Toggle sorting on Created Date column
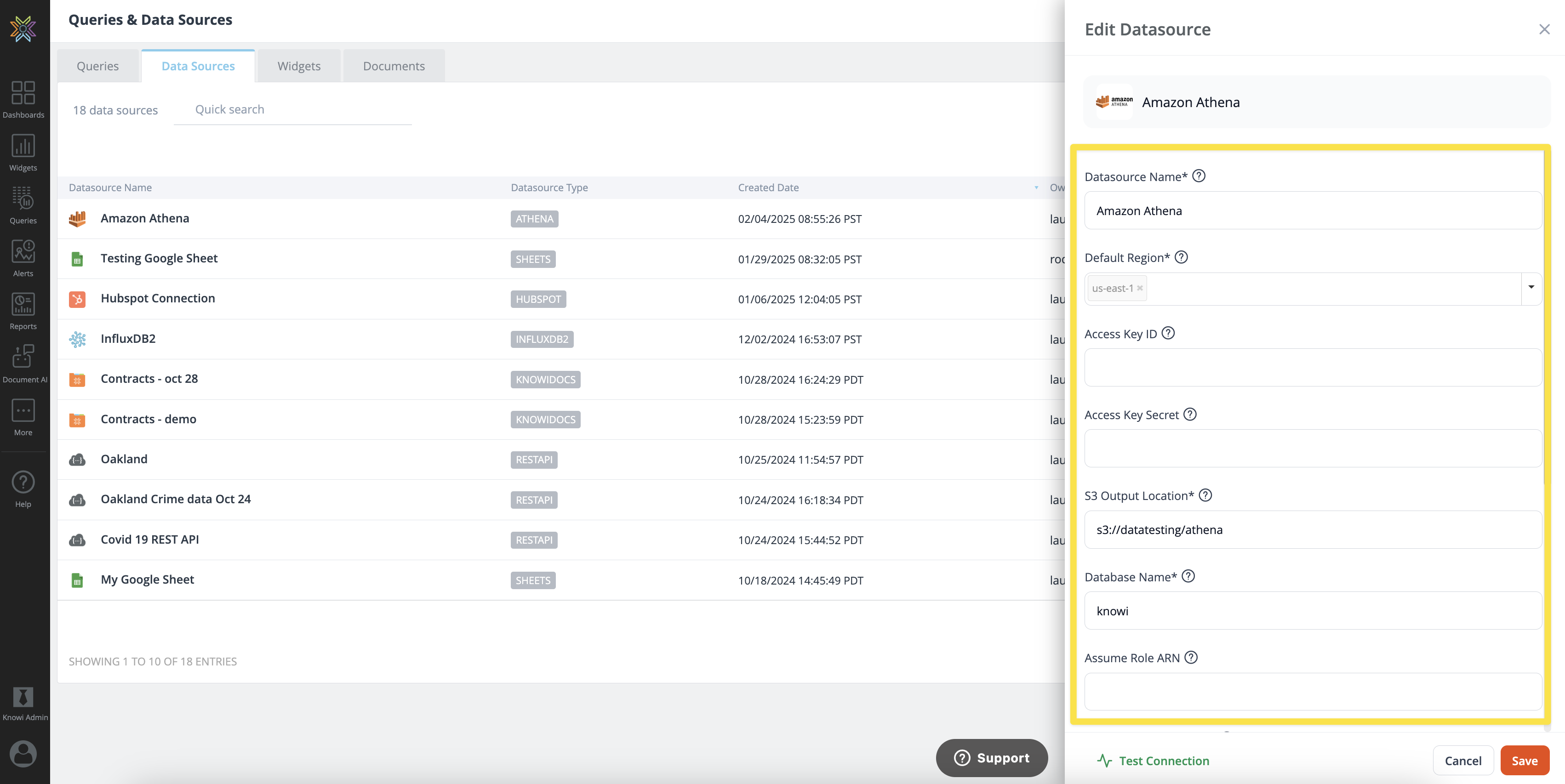Viewport: 1565px width, 784px height. coord(768,187)
